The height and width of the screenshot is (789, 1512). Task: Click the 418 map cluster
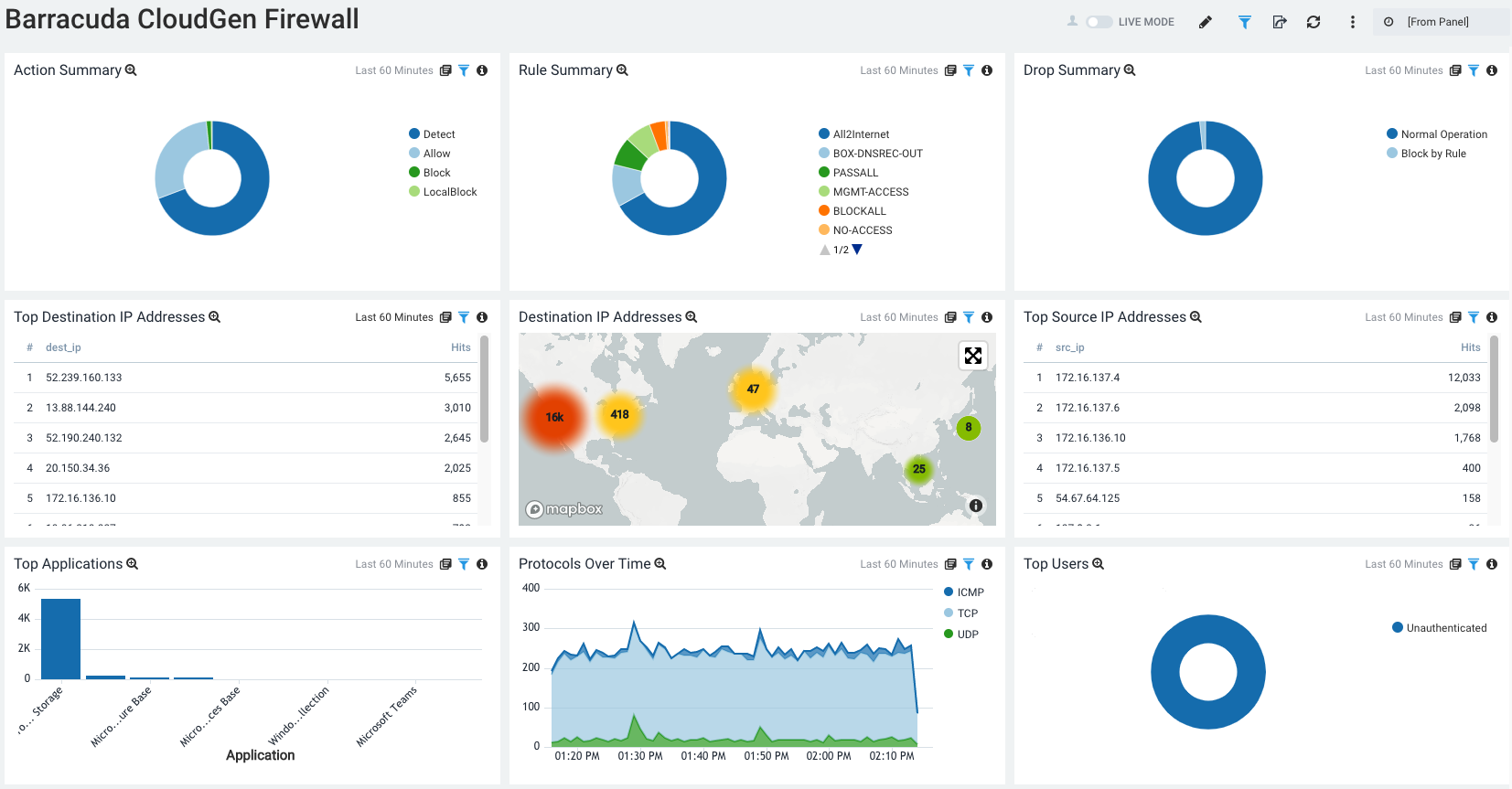point(619,415)
